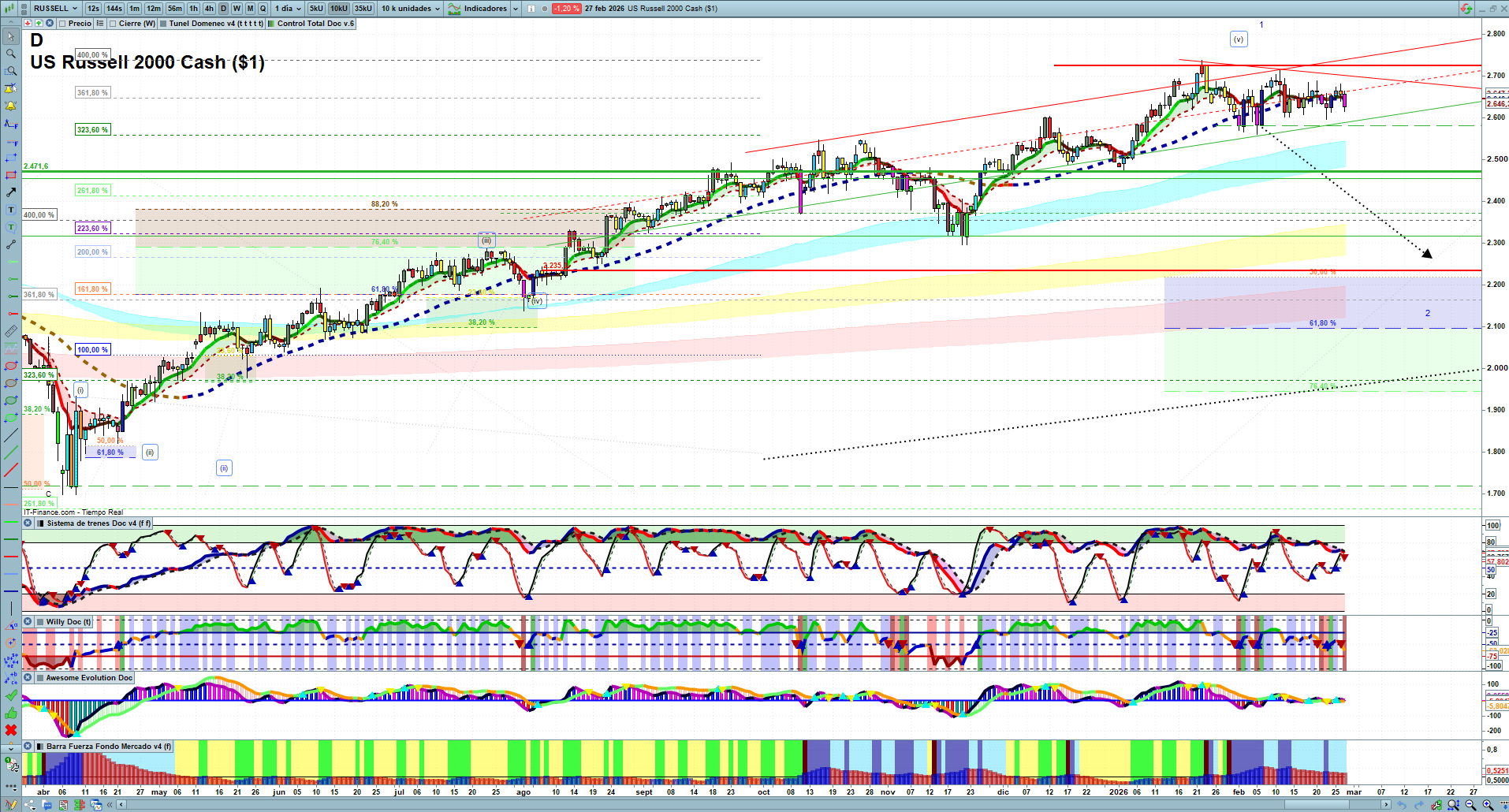Select the arrow cursor tool

[x=11, y=36]
